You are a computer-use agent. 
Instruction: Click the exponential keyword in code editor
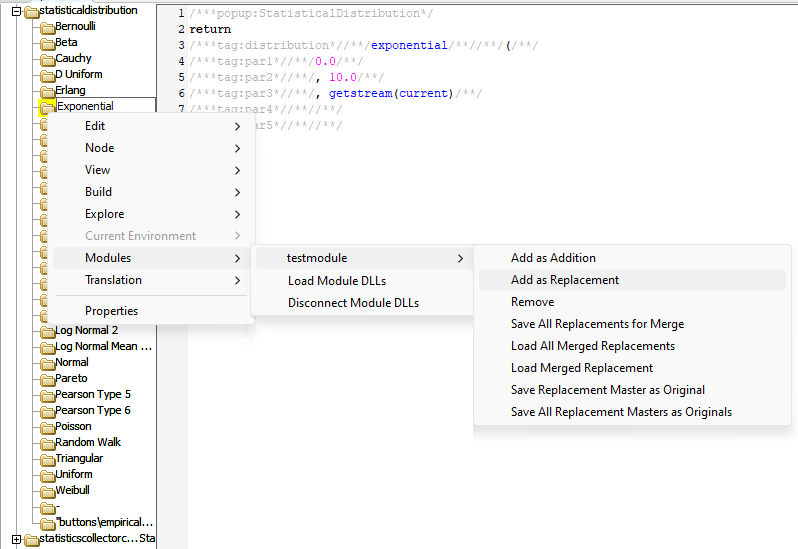click(409, 45)
